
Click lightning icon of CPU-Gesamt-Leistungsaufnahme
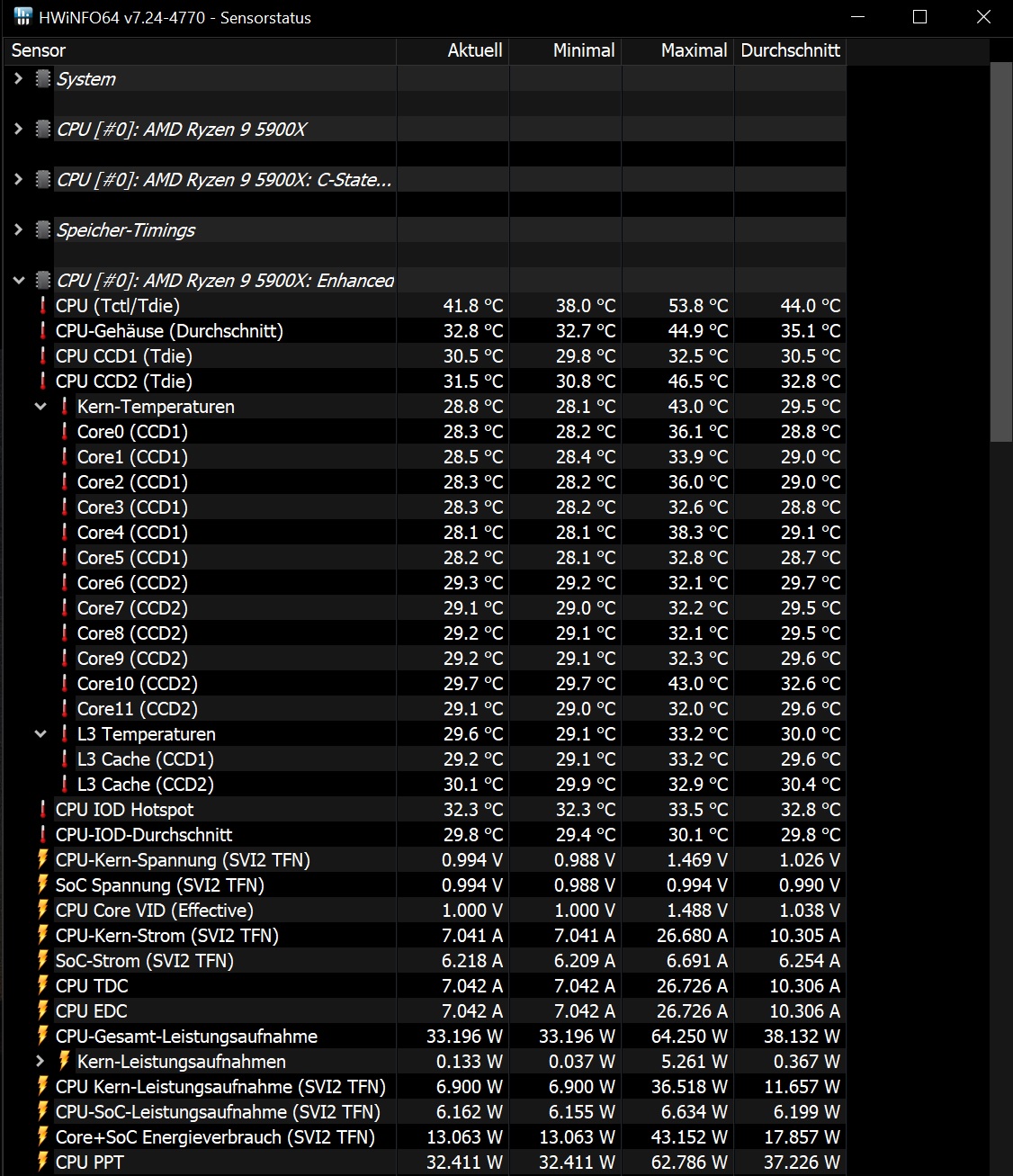(42, 1035)
